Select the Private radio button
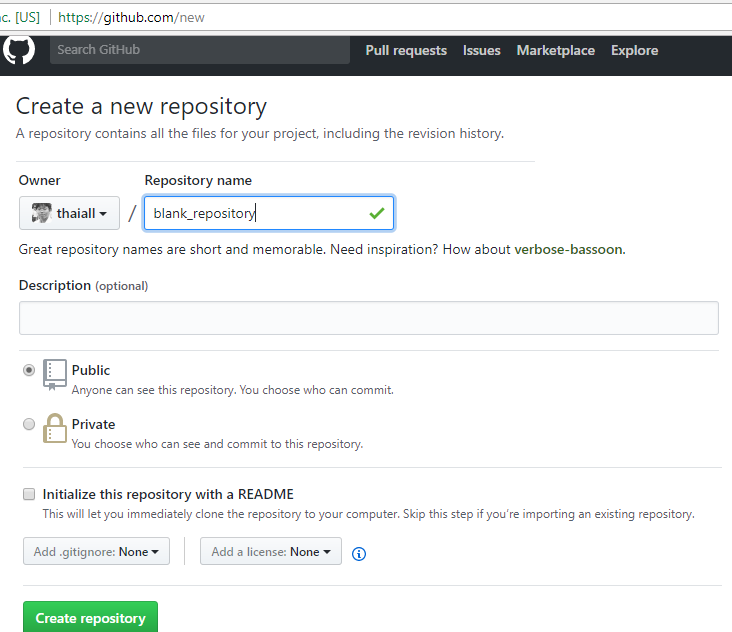Image resolution: width=732 pixels, height=632 pixels. [x=29, y=424]
